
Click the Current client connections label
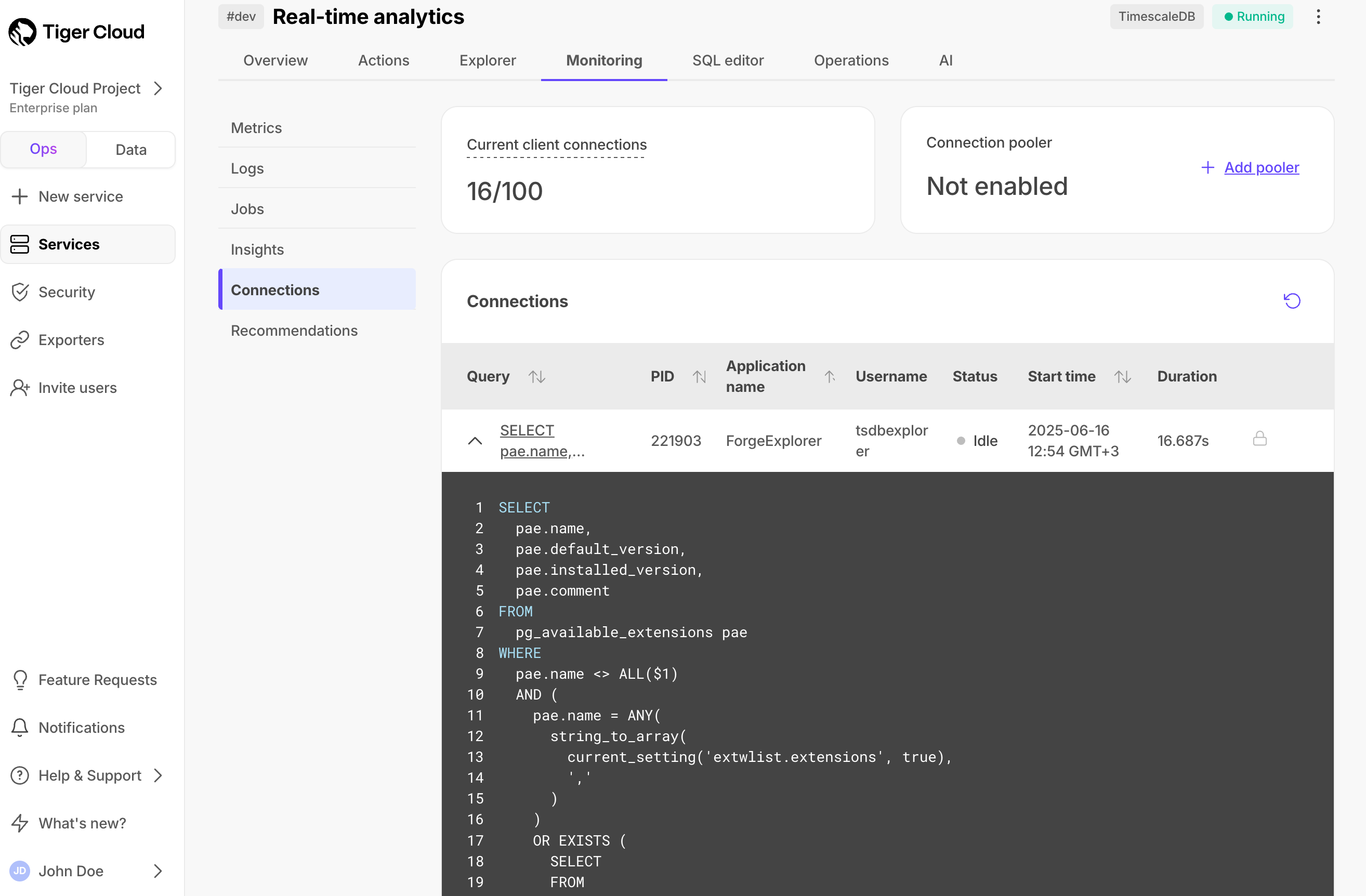click(x=556, y=144)
